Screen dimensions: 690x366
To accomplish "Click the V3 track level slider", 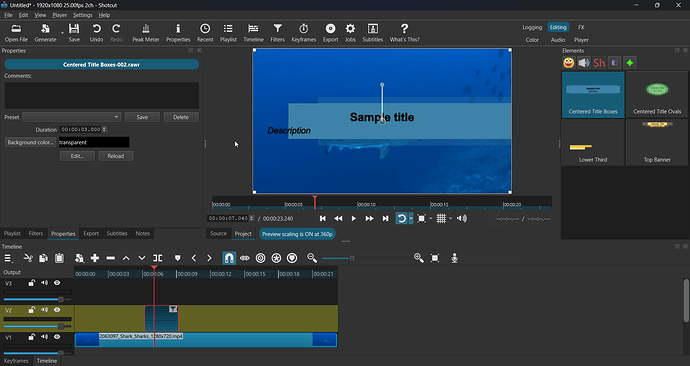I will (37, 299).
